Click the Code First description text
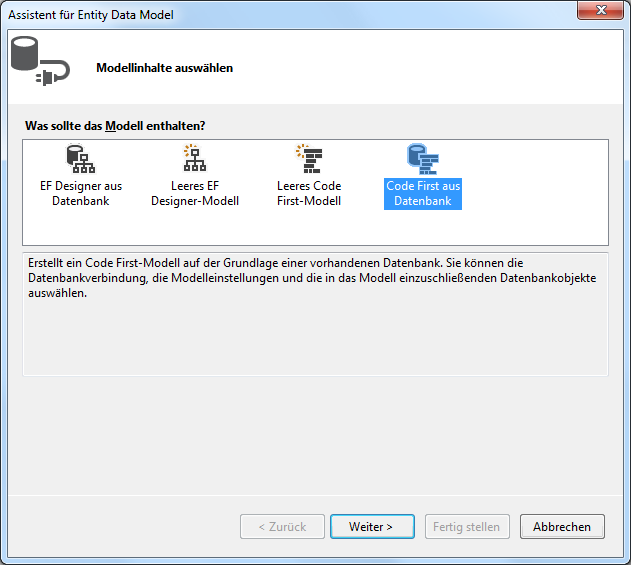This screenshot has width=631, height=565. pyautogui.click(x=310, y=278)
